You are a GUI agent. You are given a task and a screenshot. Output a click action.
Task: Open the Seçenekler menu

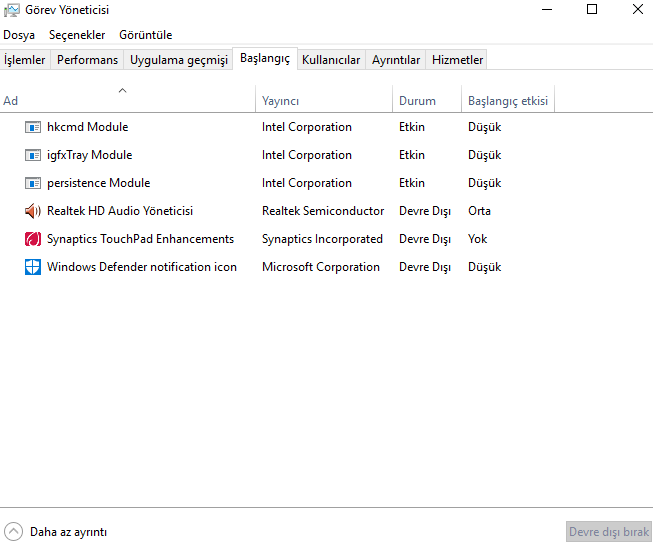point(77,35)
